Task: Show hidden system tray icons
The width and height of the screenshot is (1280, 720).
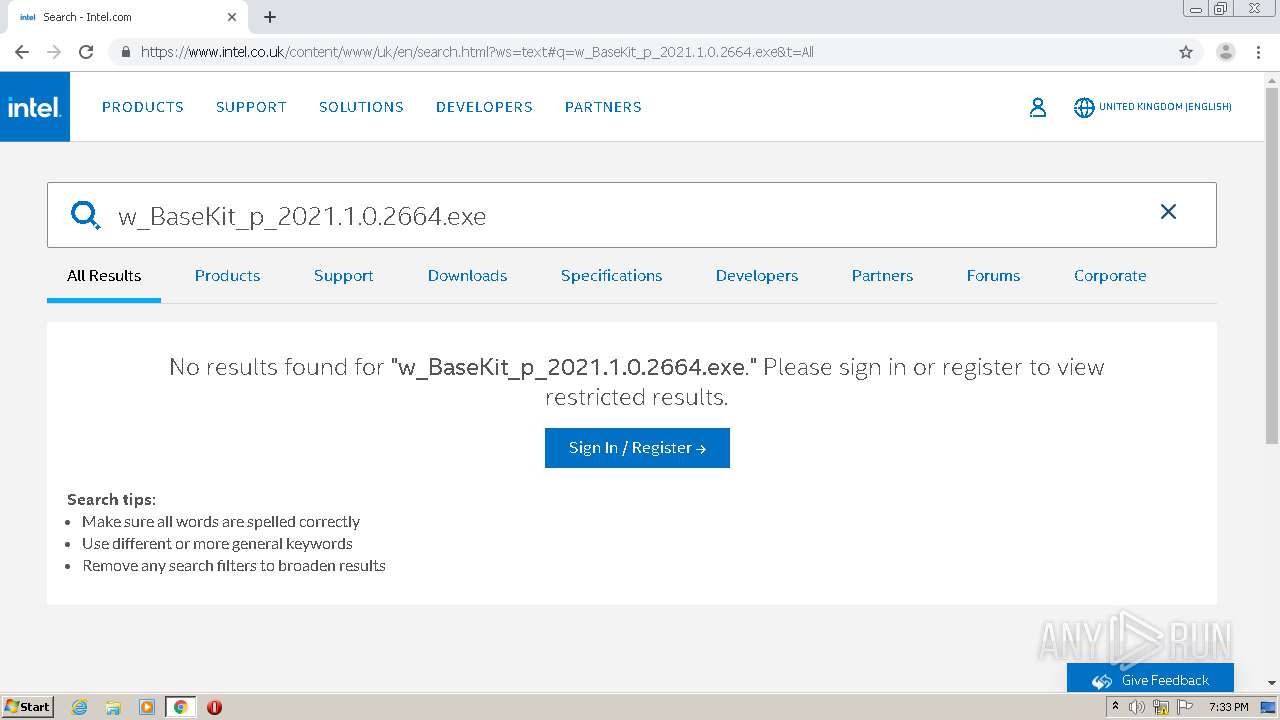Action: pyautogui.click(x=1115, y=707)
